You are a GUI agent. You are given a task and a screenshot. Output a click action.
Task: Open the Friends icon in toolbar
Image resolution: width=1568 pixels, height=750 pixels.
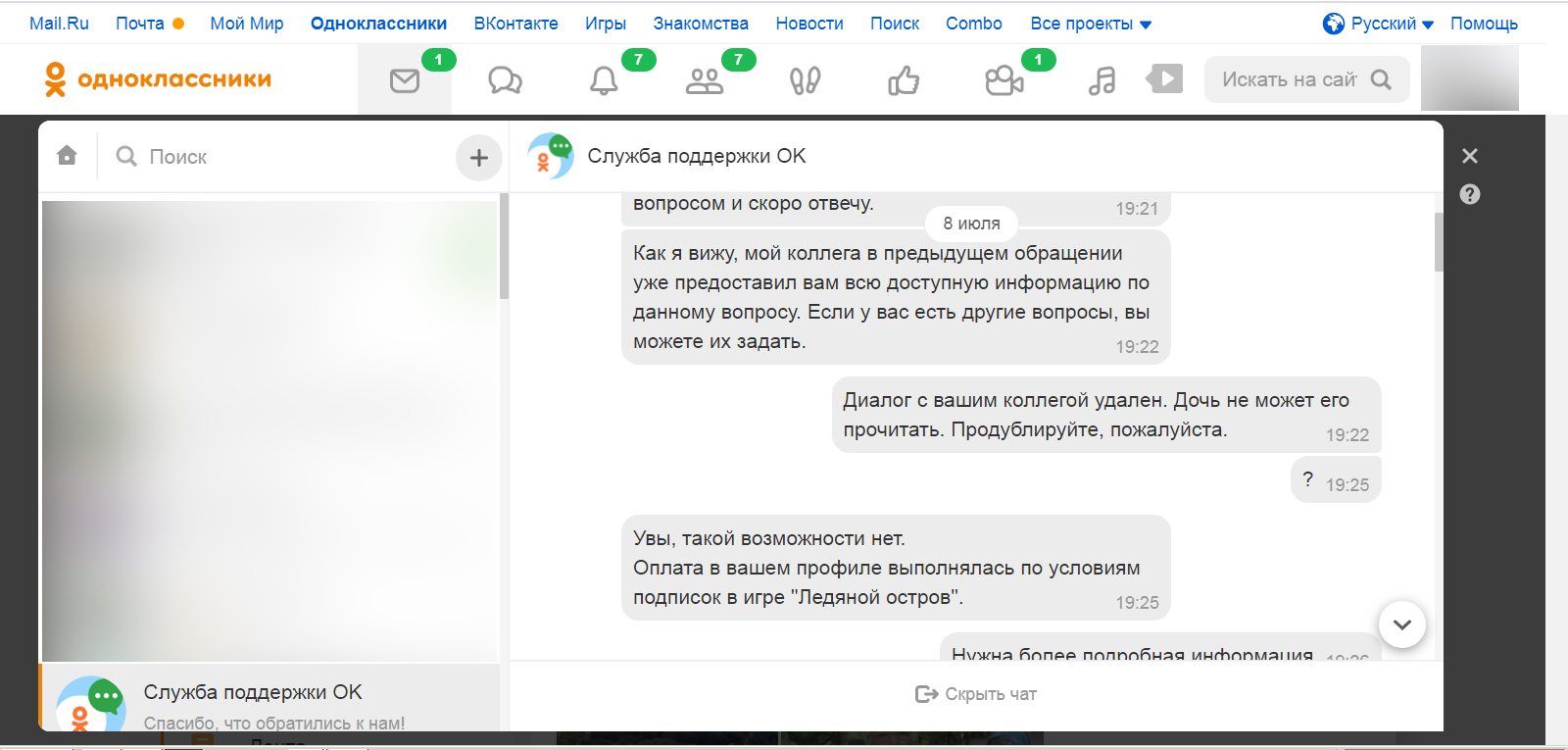[x=704, y=80]
